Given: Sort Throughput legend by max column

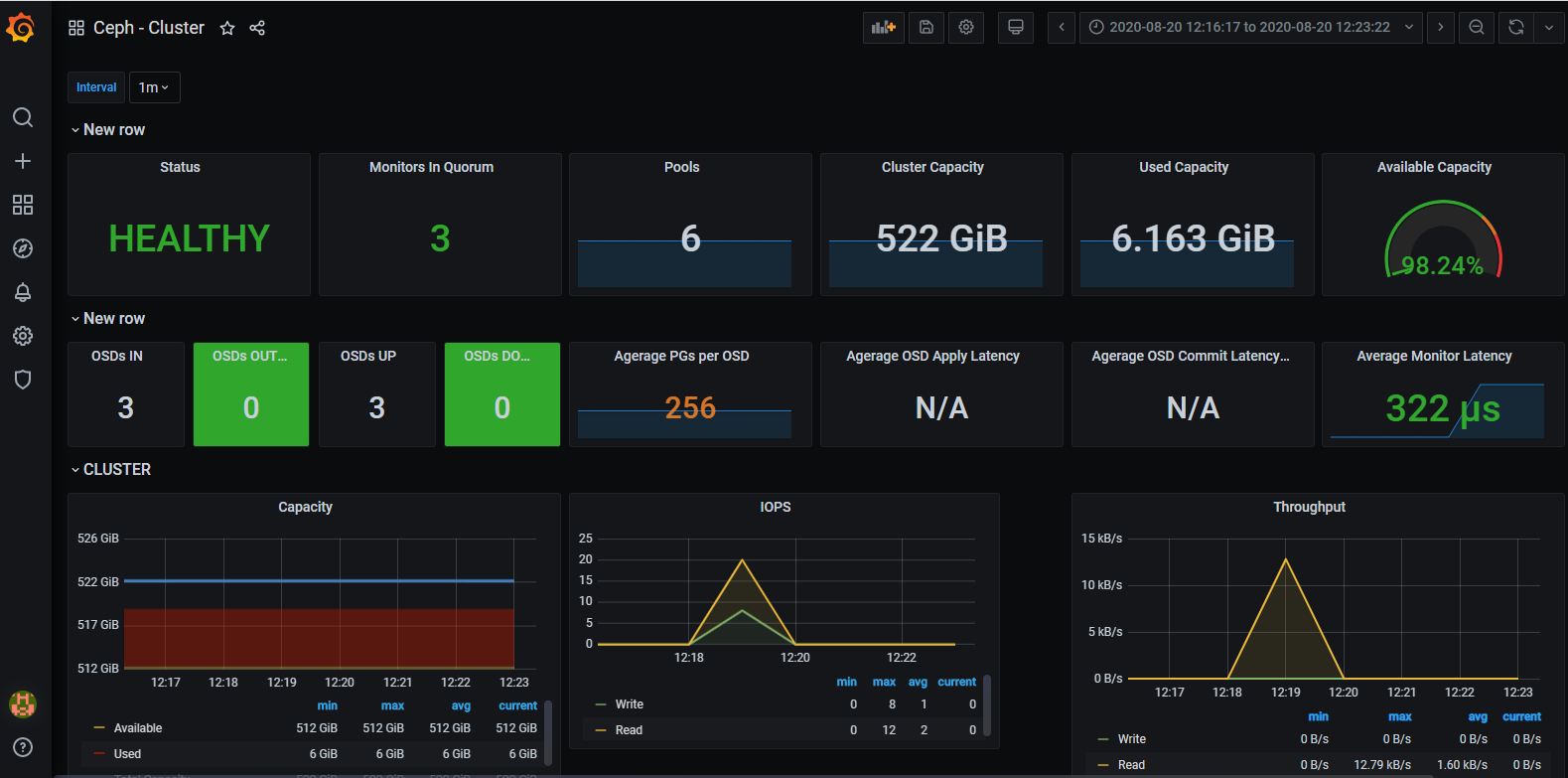Looking at the screenshot, I should click(x=1400, y=716).
